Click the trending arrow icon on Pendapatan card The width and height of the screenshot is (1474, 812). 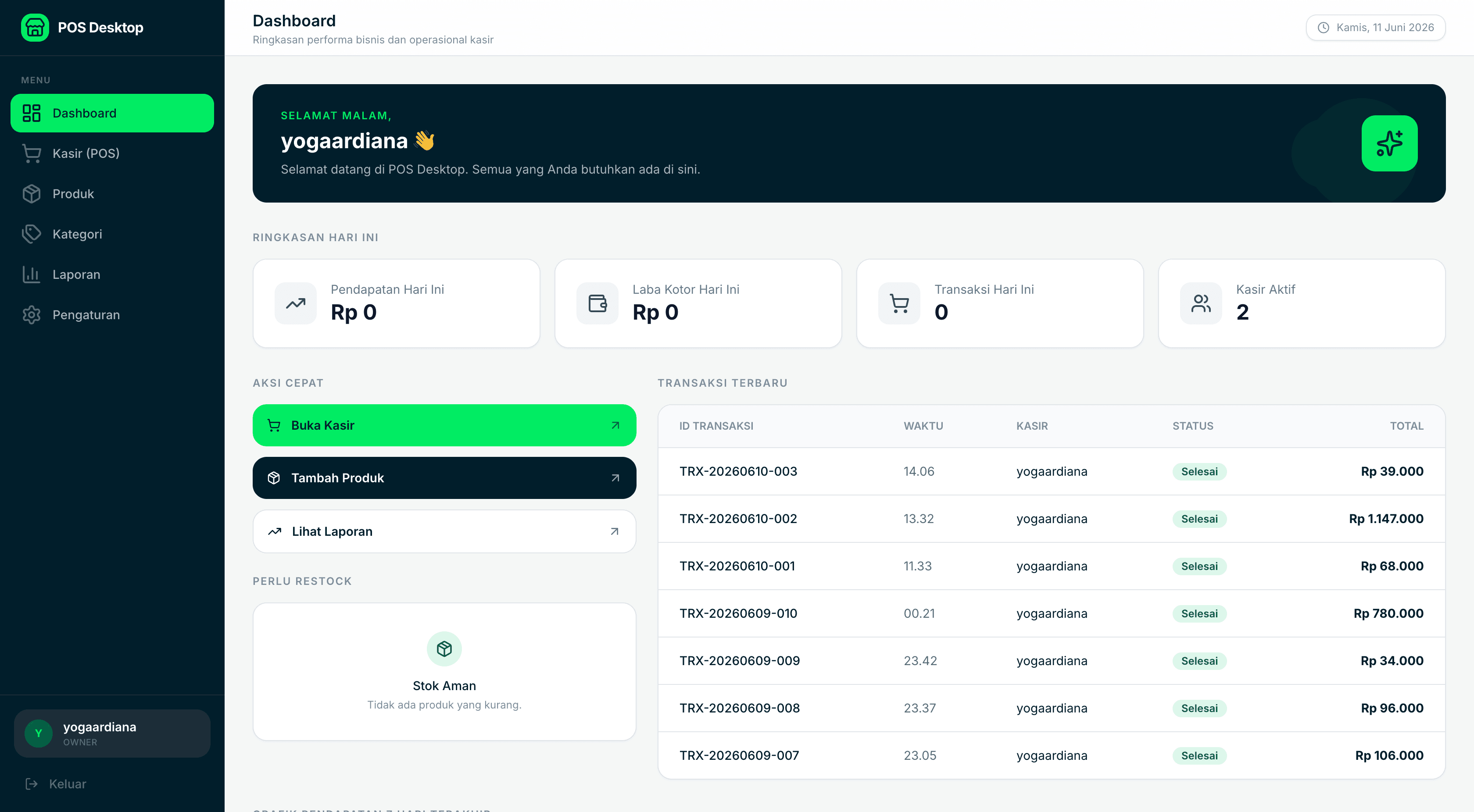tap(295, 303)
